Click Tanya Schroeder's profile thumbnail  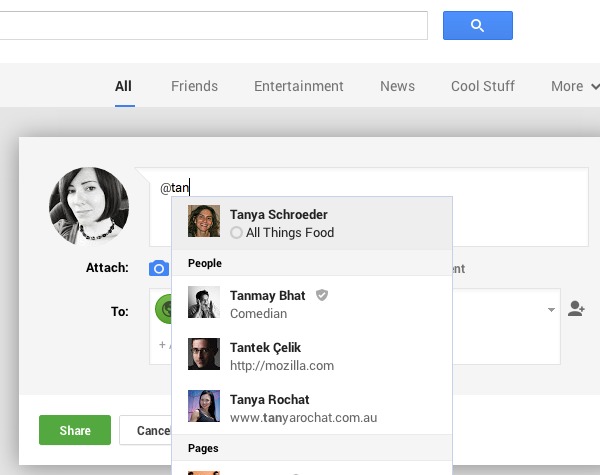click(x=204, y=221)
